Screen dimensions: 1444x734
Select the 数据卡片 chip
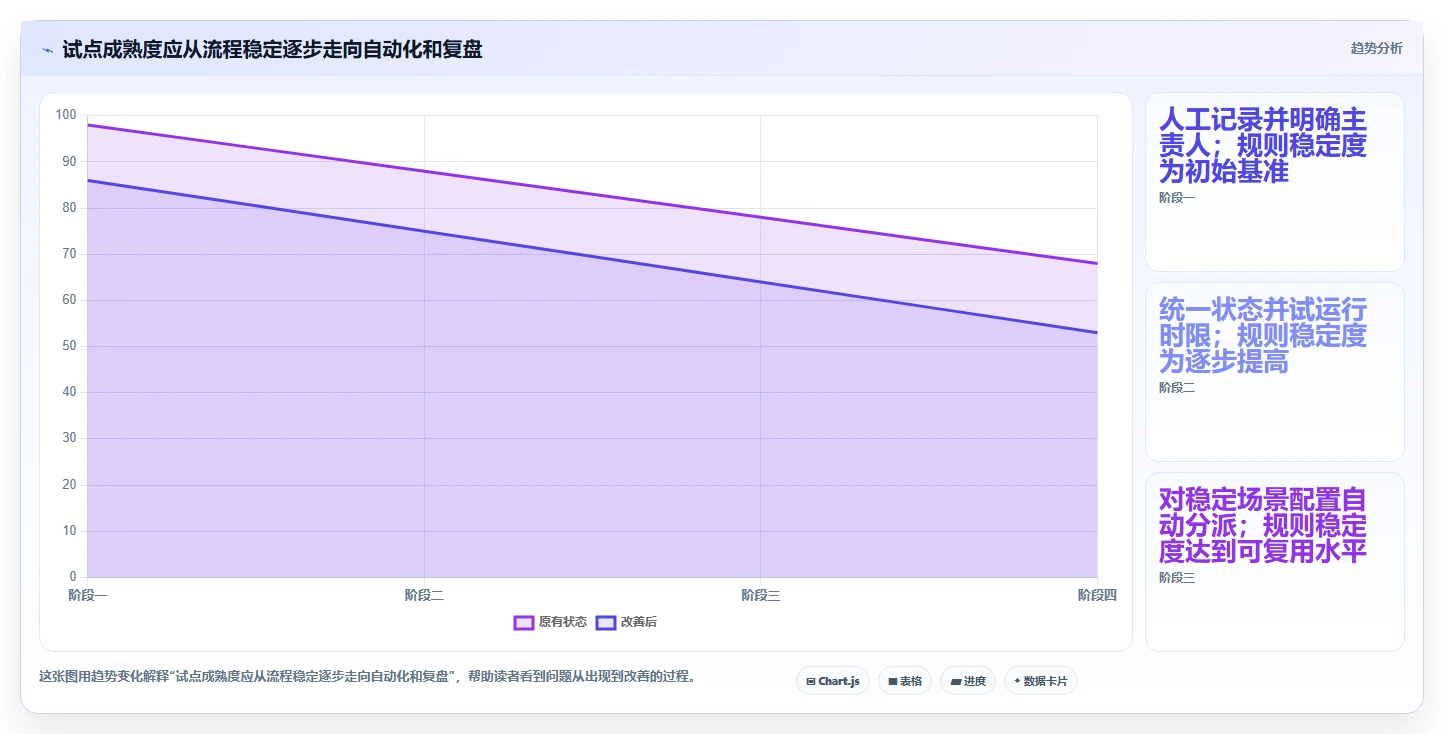[1041, 681]
